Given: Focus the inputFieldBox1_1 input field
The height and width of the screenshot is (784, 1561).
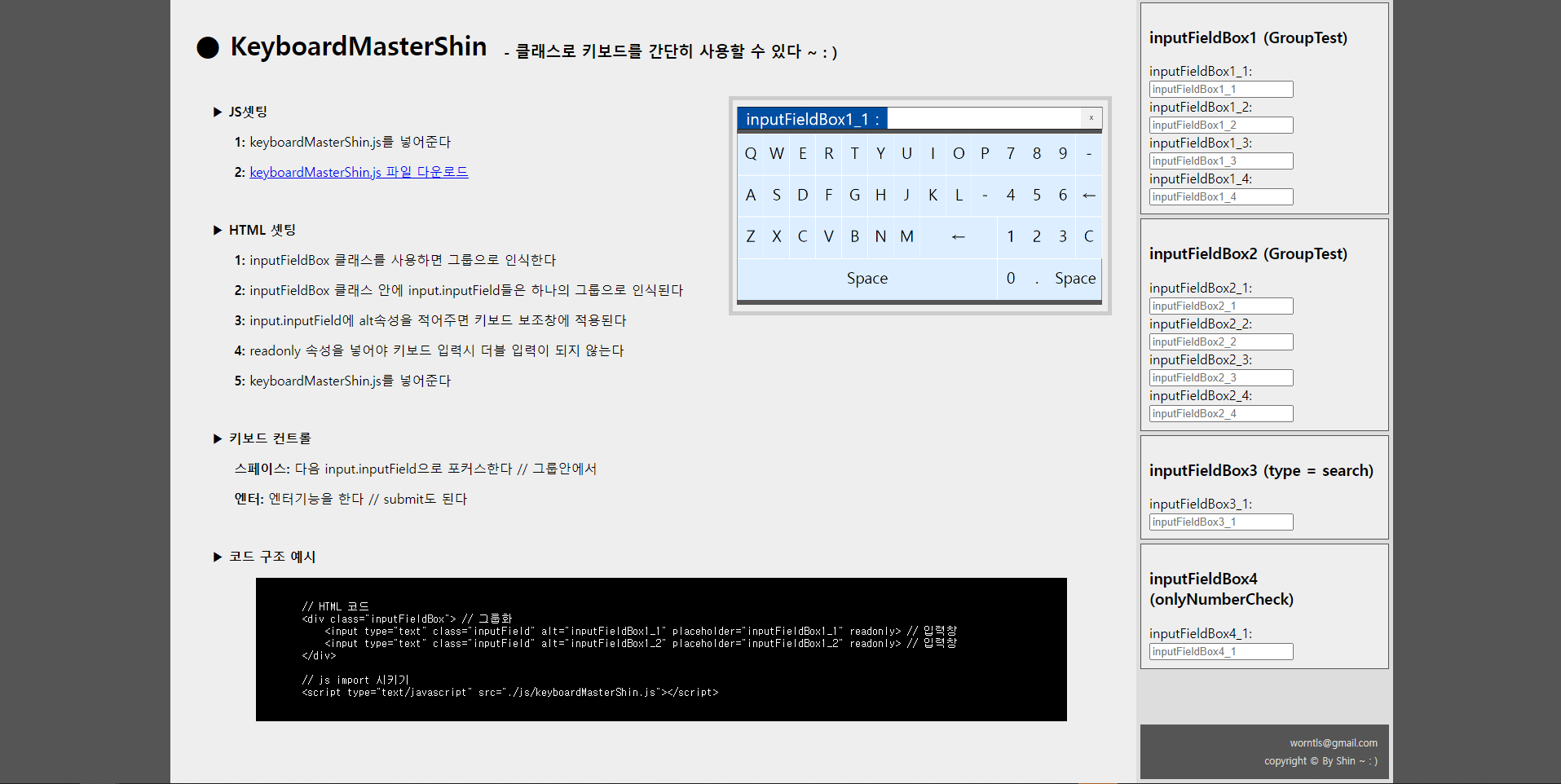Looking at the screenshot, I should (1221, 89).
